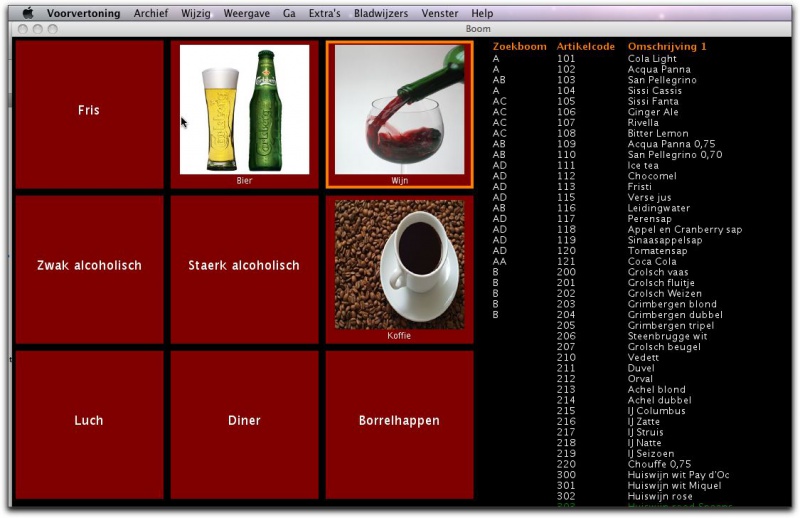Image resolution: width=800 pixels, height=518 pixels.
Task: Click the Apple menu icon
Action: tap(27, 14)
